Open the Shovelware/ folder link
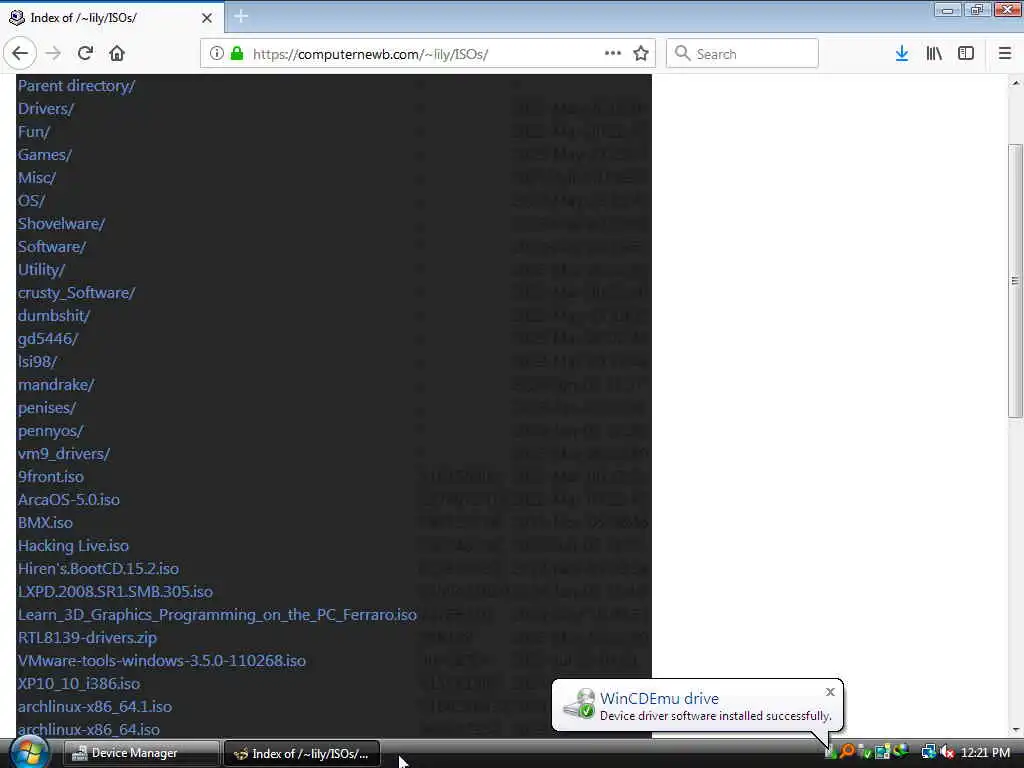This screenshot has width=1024, height=768. [61, 223]
